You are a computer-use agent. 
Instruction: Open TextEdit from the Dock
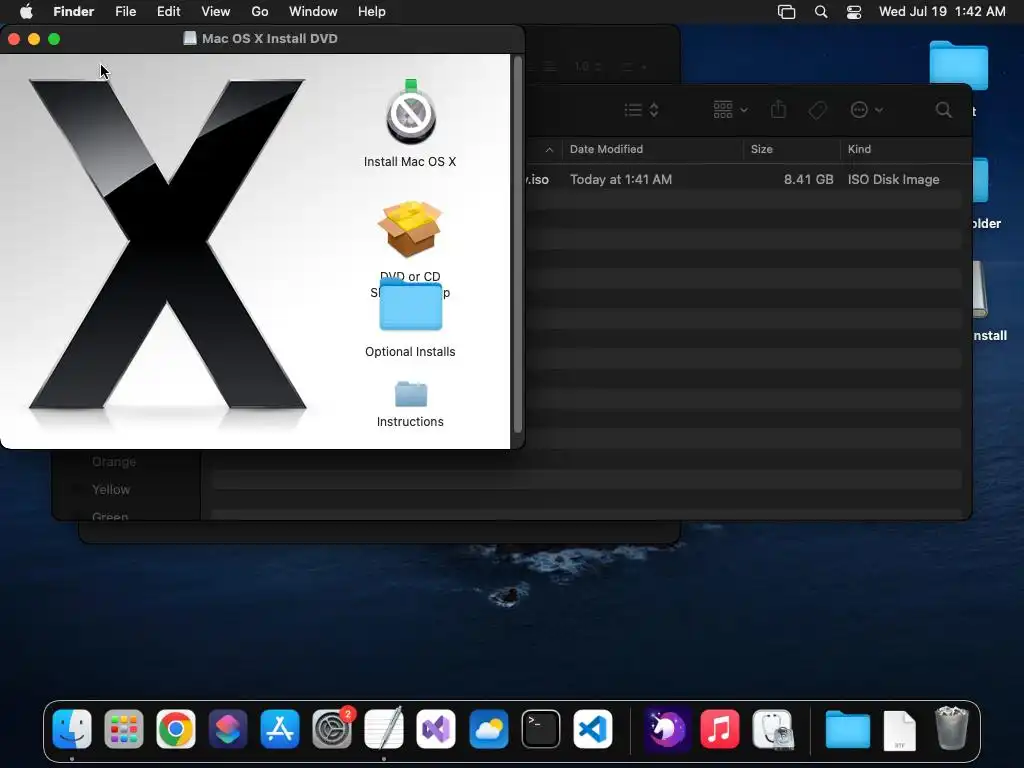tap(384, 729)
